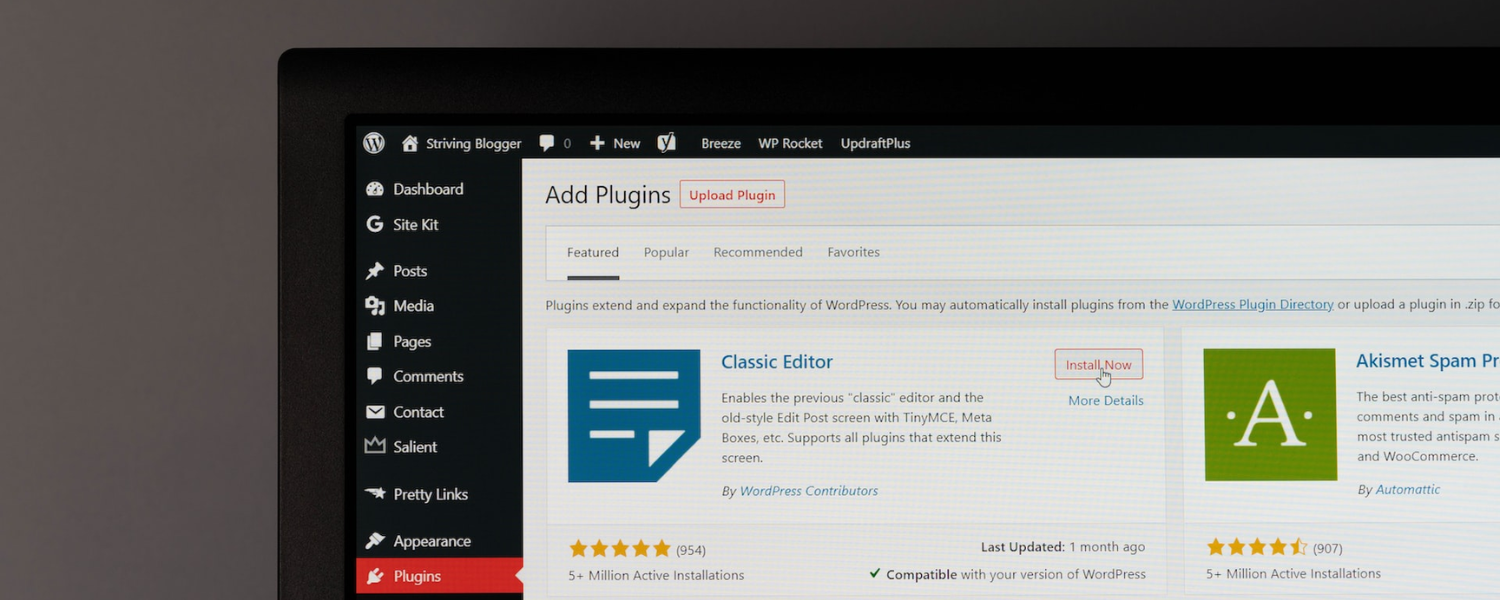Click Classic Editor's "5+ Million Active Installations"
The height and width of the screenshot is (600, 1500).
pos(656,575)
